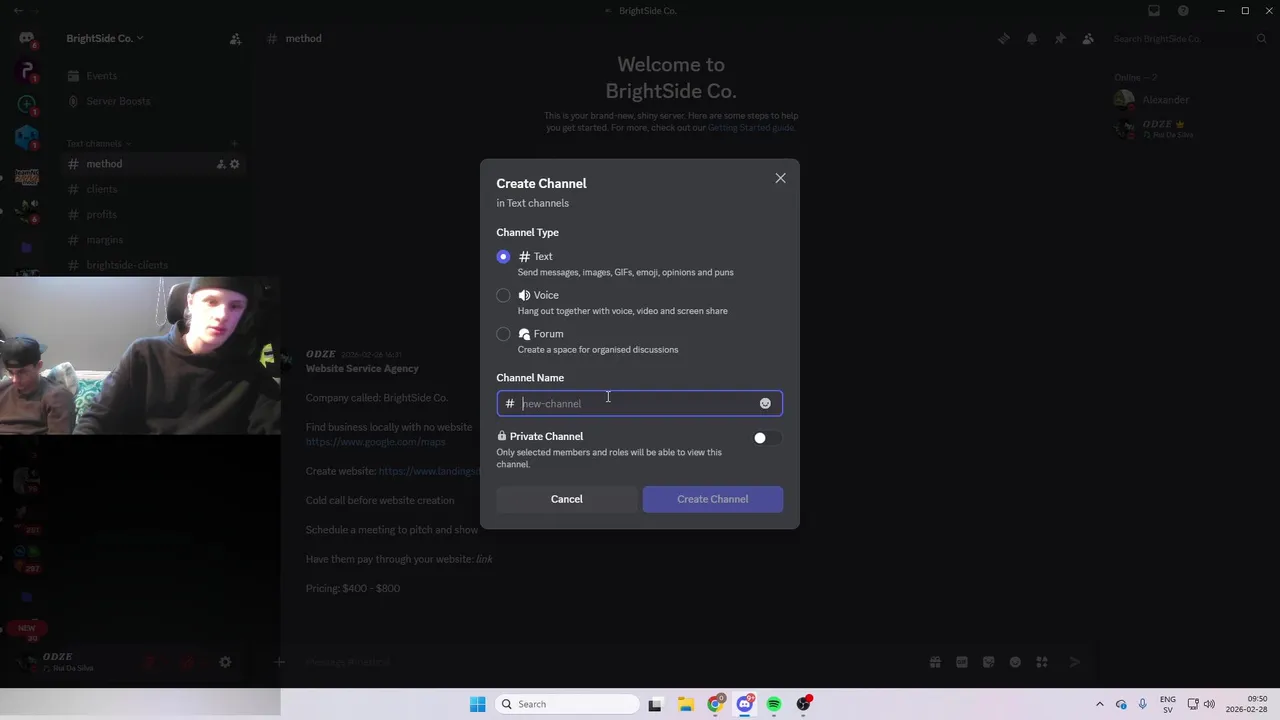Open sticker picker in message bar

point(989,662)
